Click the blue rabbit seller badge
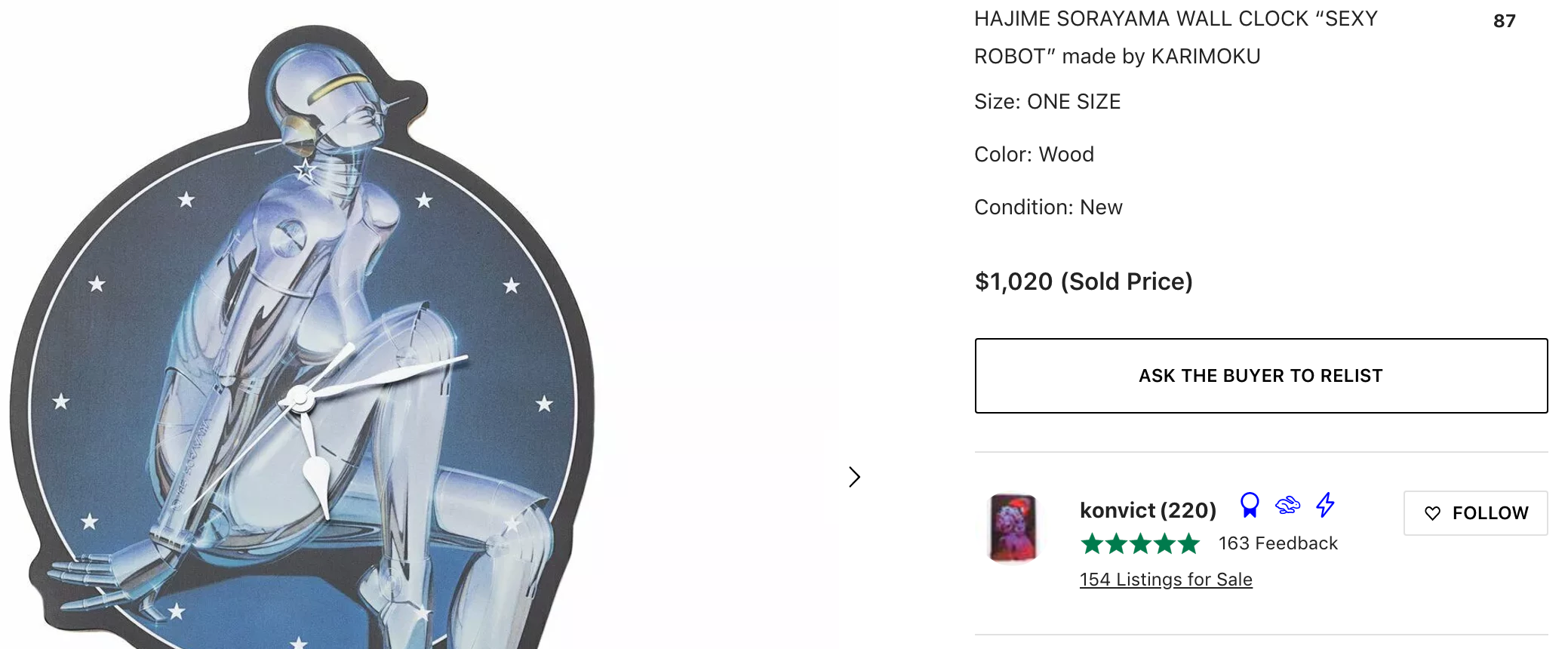This screenshot has height=649, width=1568. tap(1288, 505)
